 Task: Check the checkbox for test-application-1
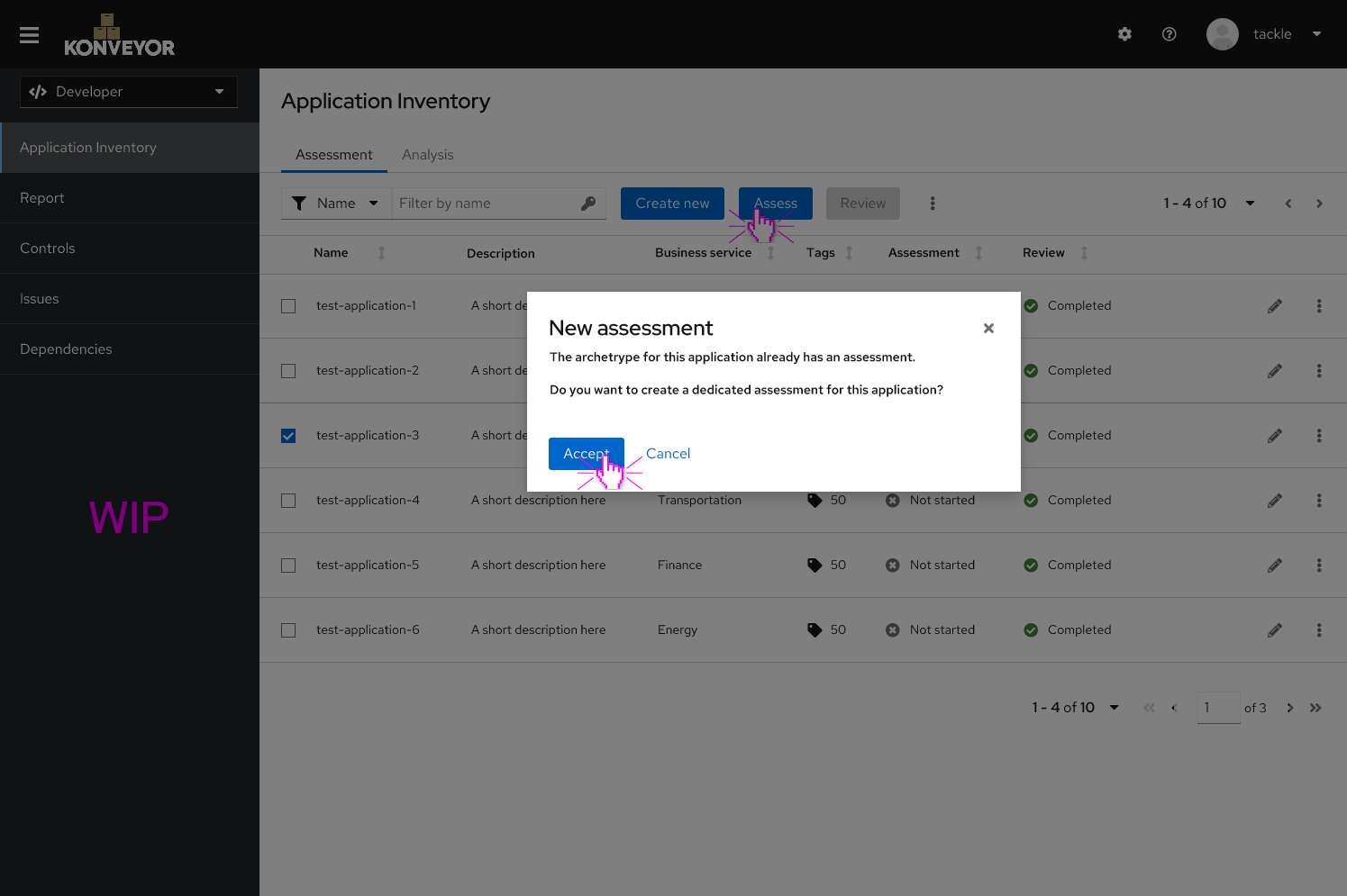(x=288, y=305)
